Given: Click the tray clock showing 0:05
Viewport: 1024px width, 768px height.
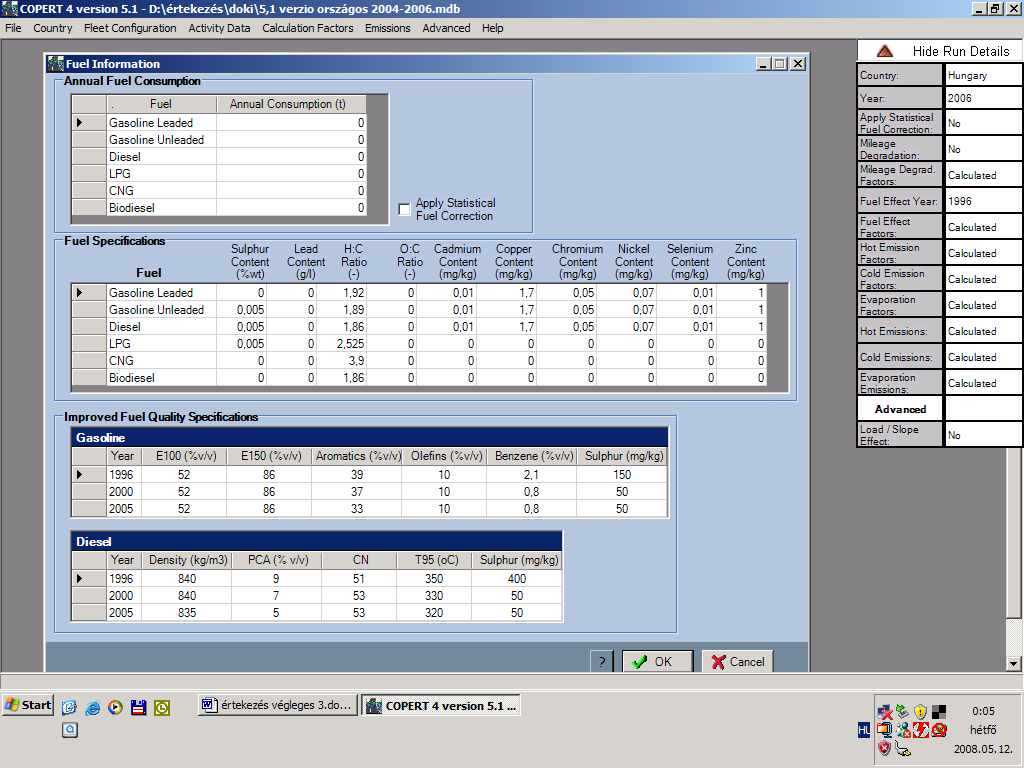Looking at the screenshot, I should pyautogui.click(x=983, y=711).
